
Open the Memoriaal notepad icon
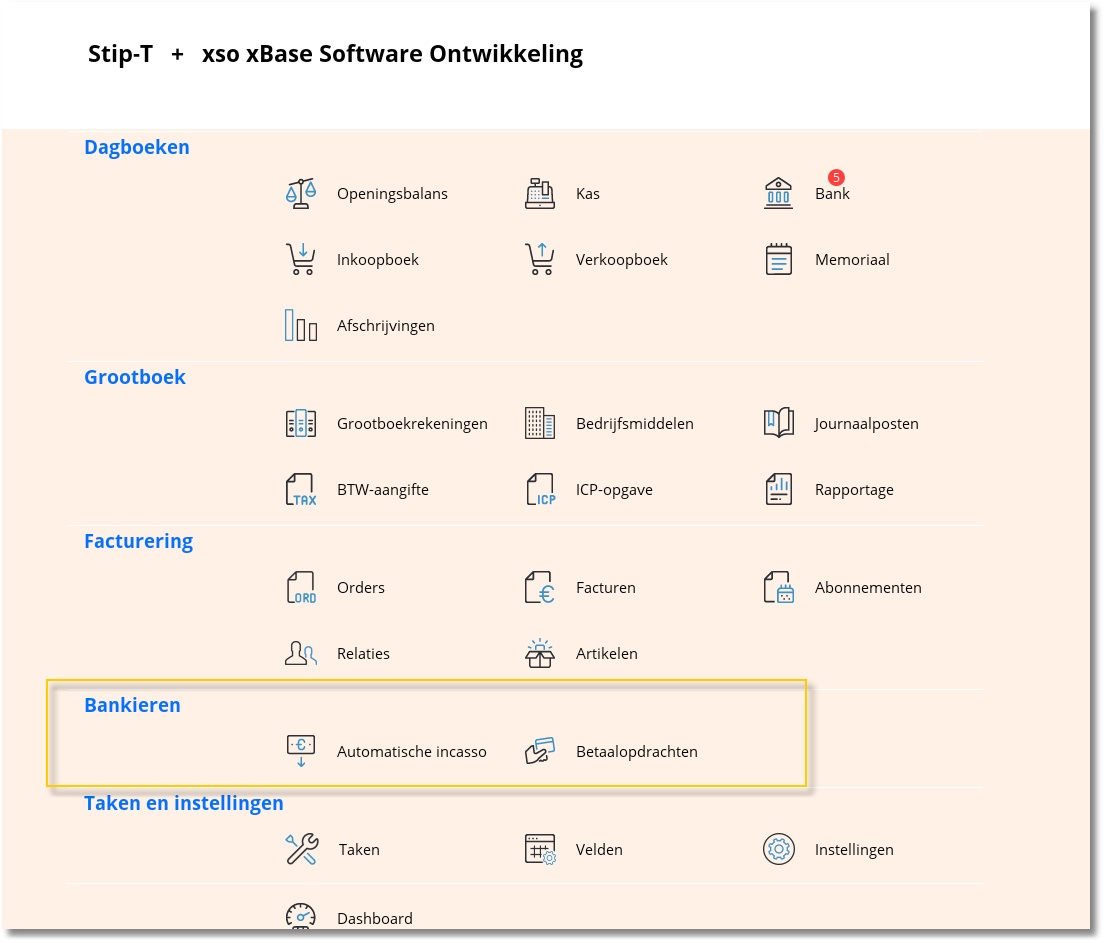[778, 259]
